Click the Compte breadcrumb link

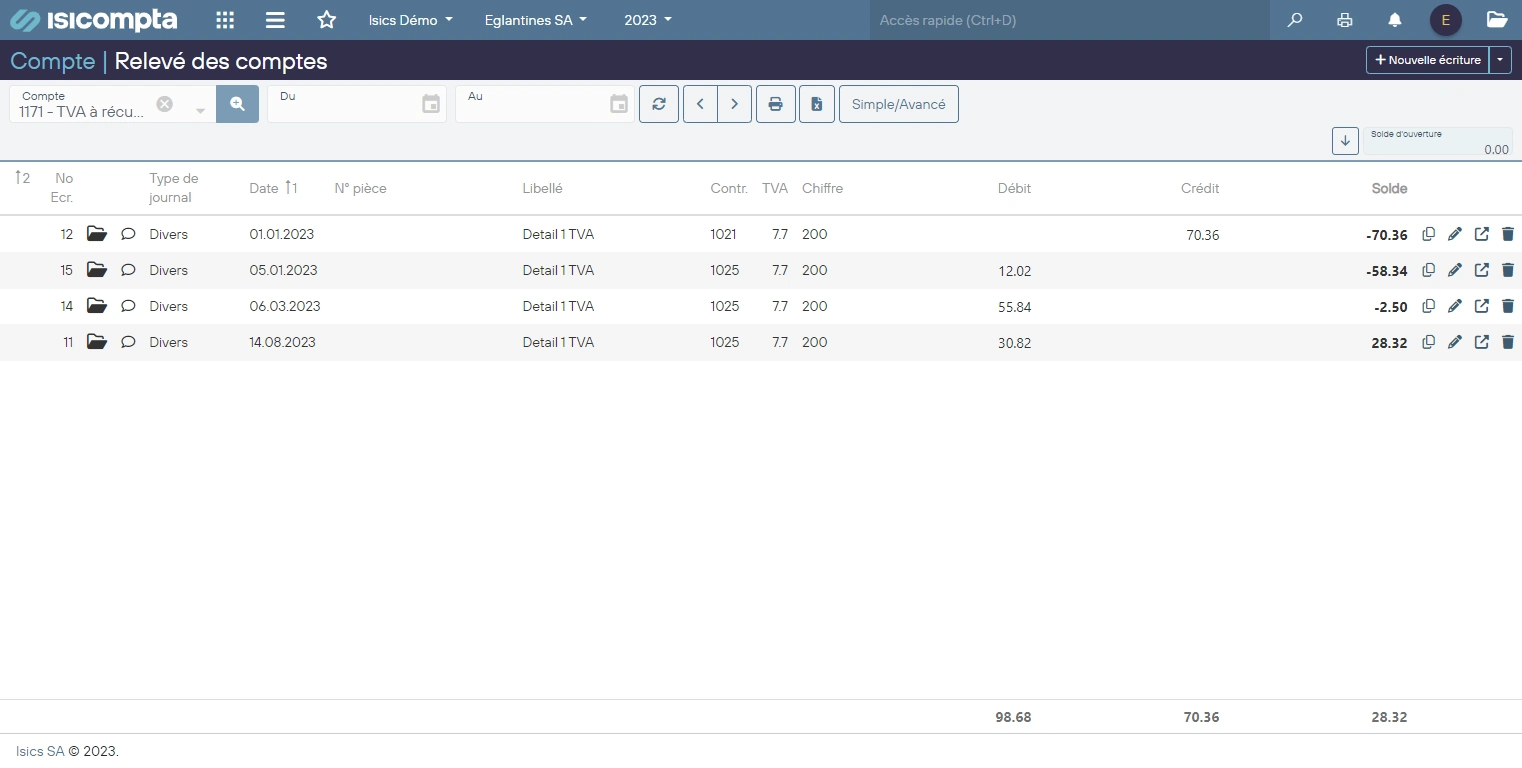tap(52, 61)
